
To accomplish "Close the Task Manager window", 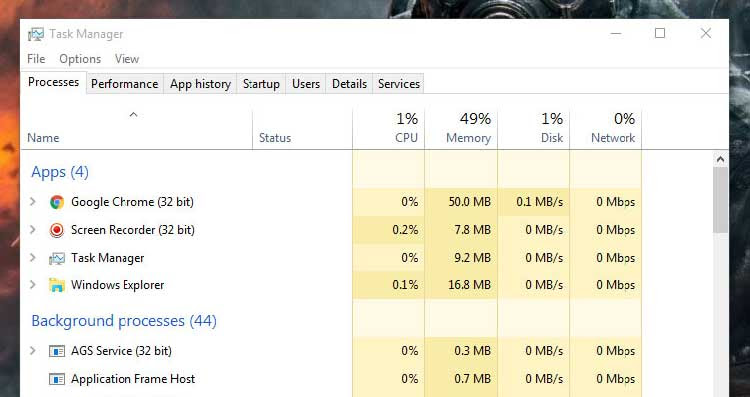I will click(706, 33).
